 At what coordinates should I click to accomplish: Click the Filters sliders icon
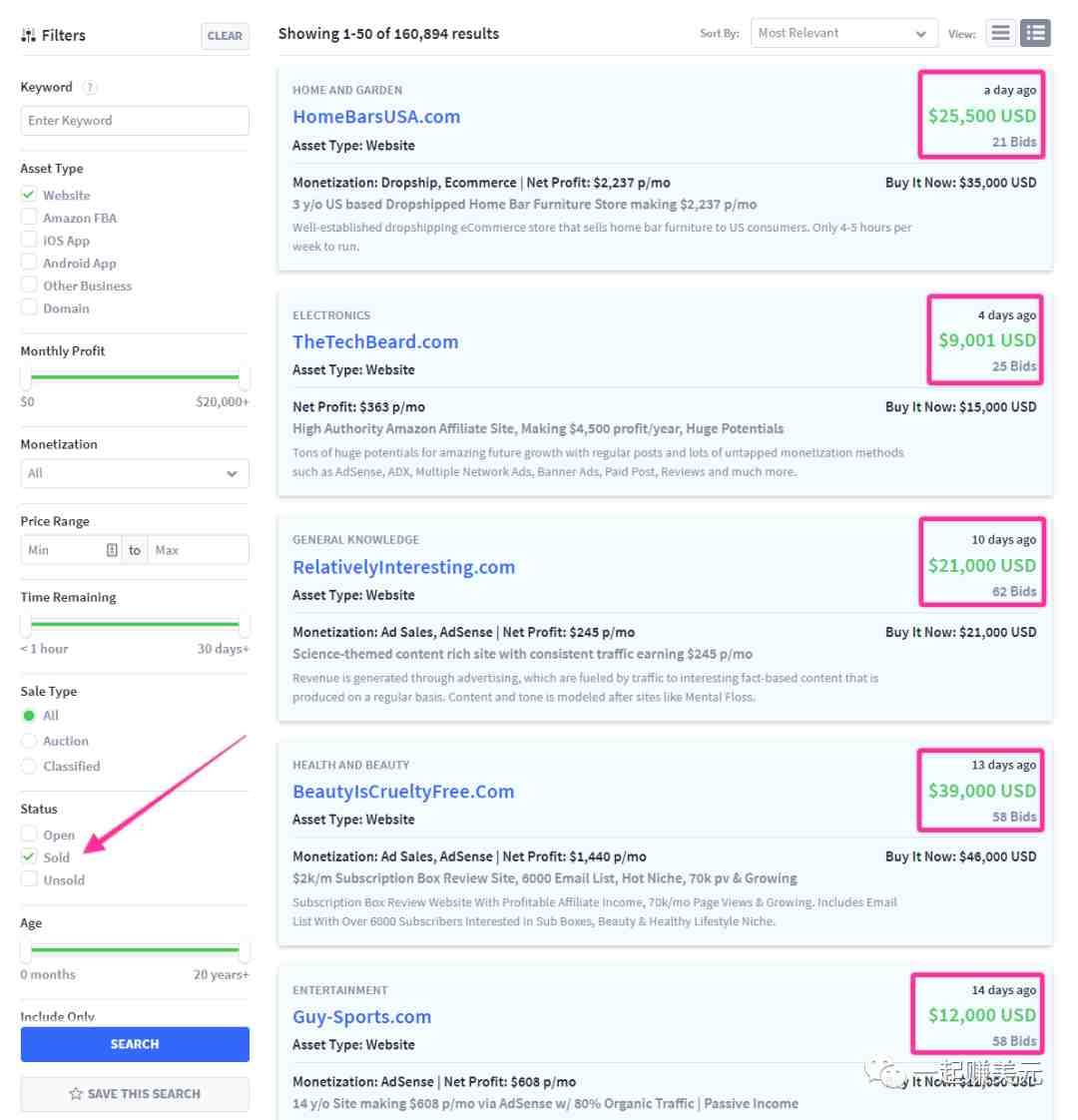(x=28, y=35)
